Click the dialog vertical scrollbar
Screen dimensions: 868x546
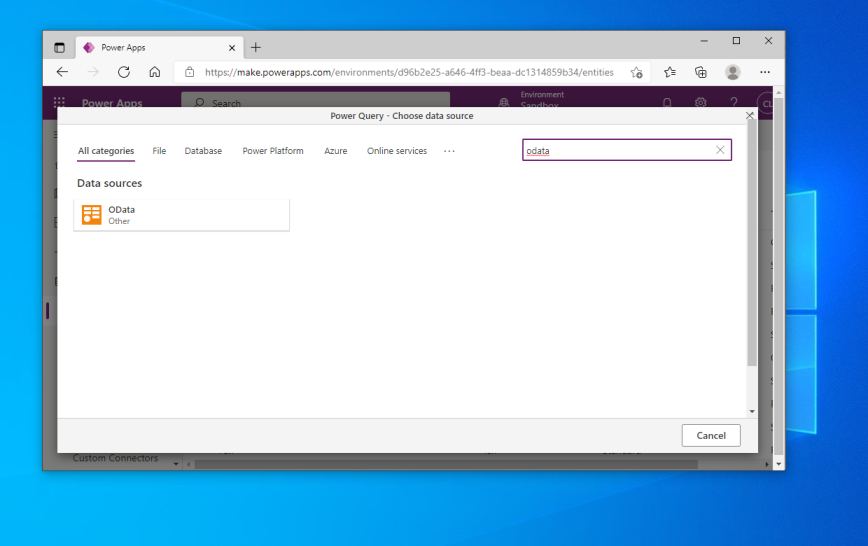(x=752, y=243)
